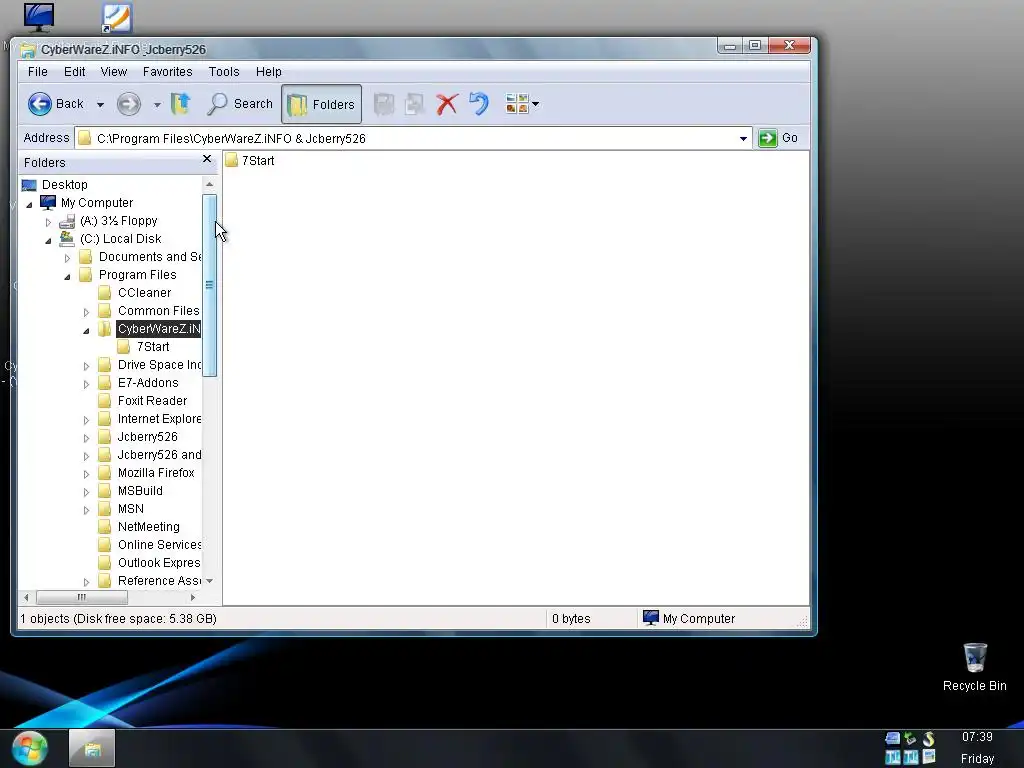The height and width of the screenshot is (768, 1024).
Task: Click the address bar path field
Action: click(405, 138)
